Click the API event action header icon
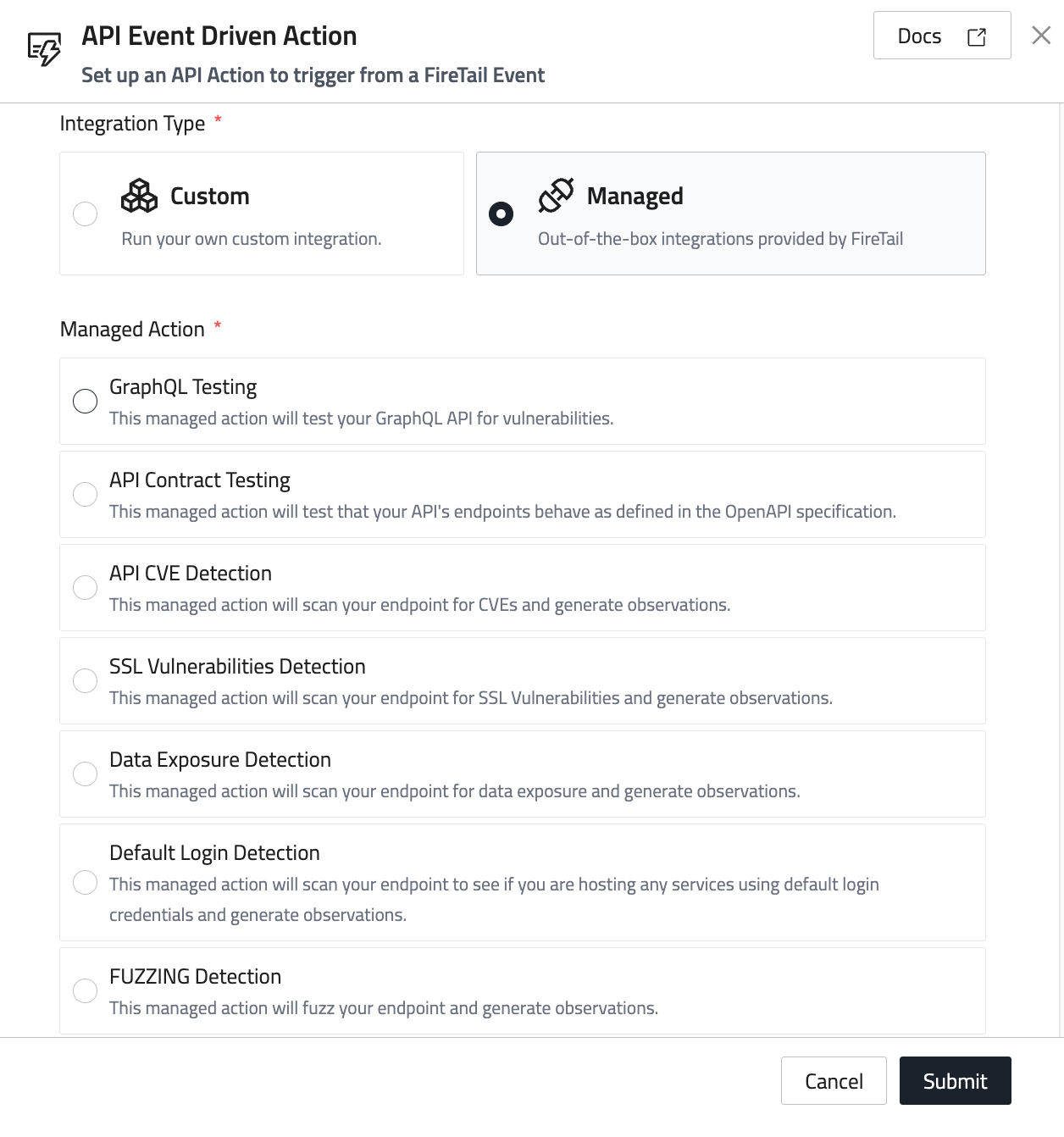The height and width of the screenshot is (1137, 1064). coord(44,49)
